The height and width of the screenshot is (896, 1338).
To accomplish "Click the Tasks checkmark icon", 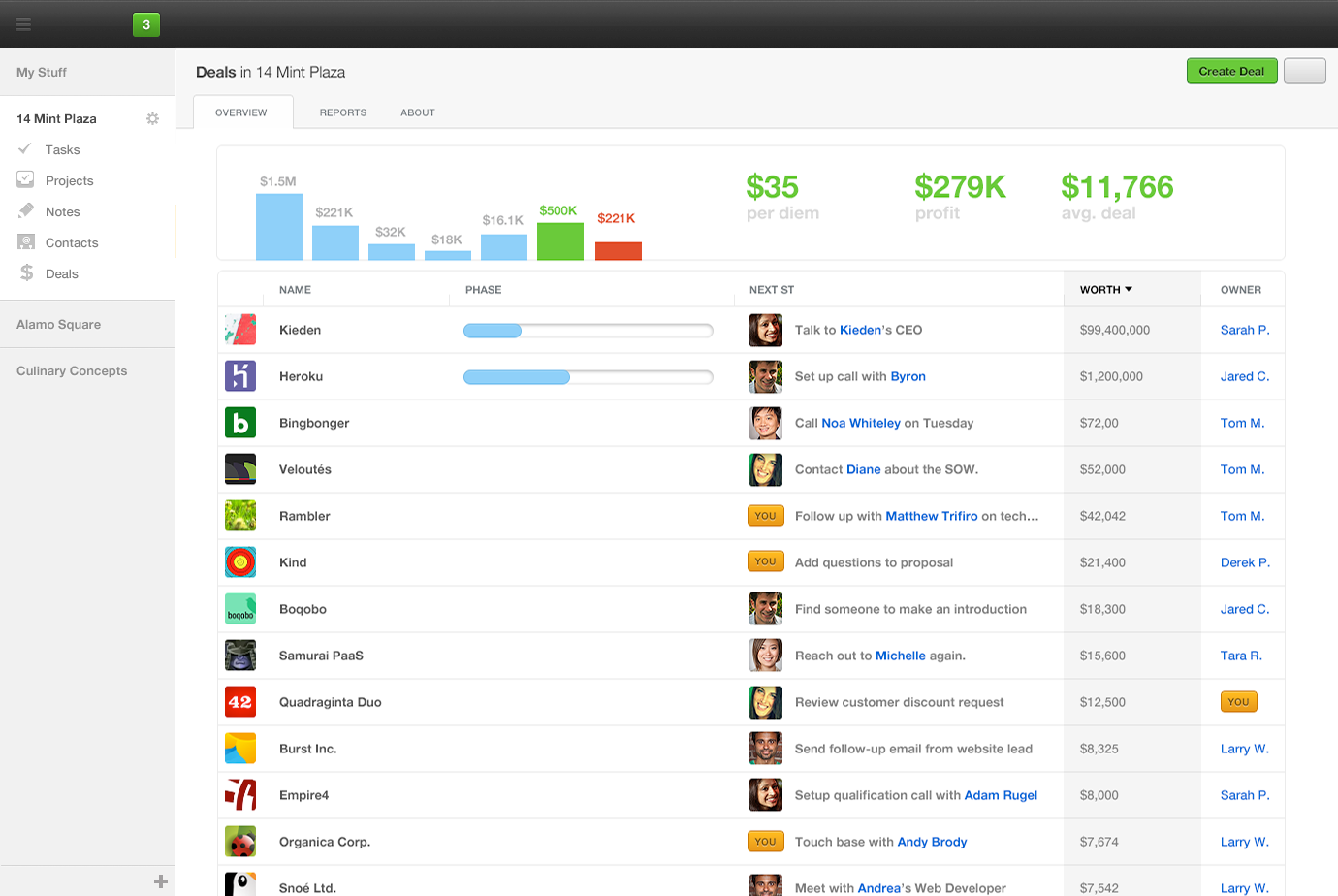I will click(25, 149).
